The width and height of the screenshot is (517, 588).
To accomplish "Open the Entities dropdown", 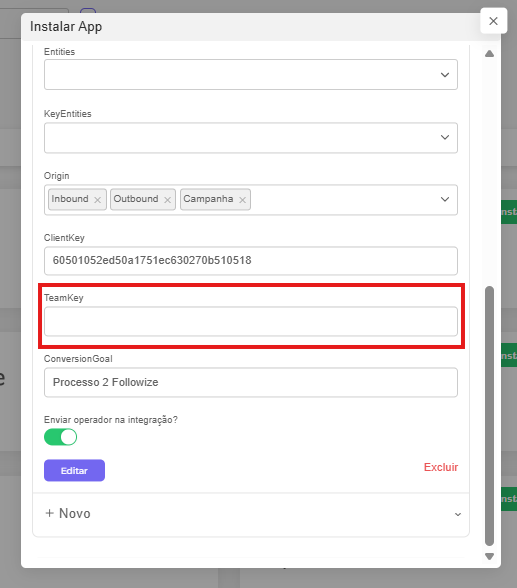I will (250, 74).
